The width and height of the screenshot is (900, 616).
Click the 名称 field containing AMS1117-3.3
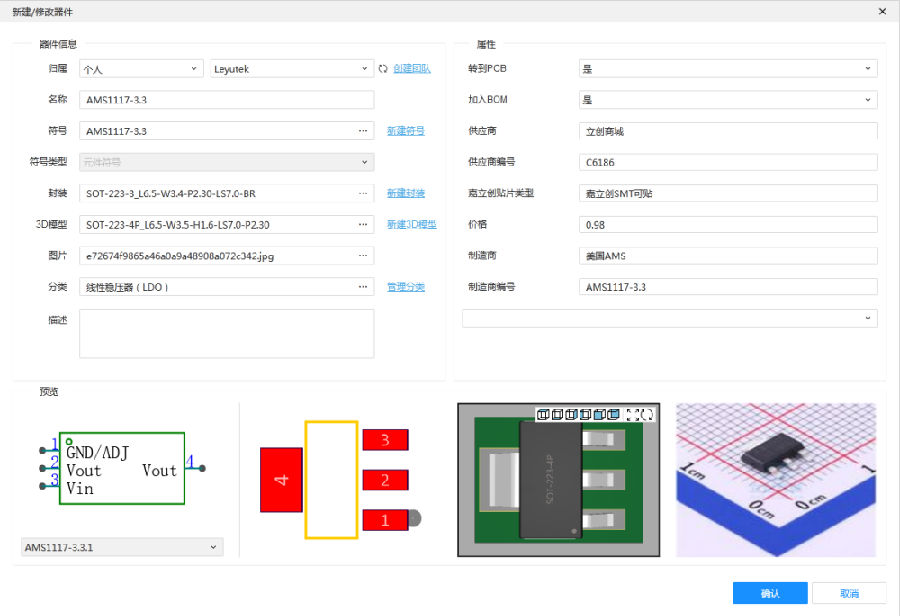pos(227,99)
